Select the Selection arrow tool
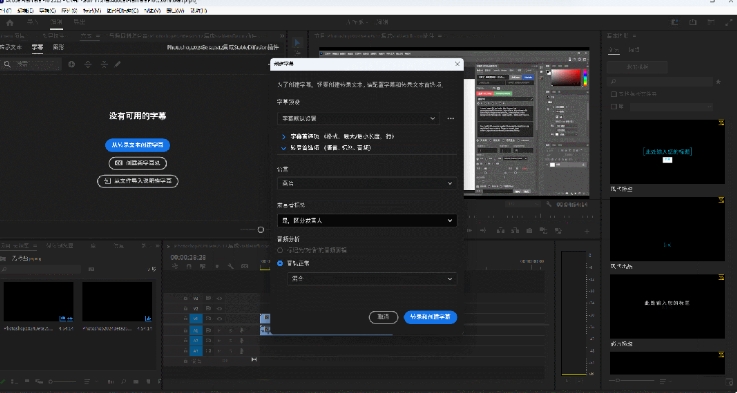Screen dimensions: 737x393 [297, 43]
